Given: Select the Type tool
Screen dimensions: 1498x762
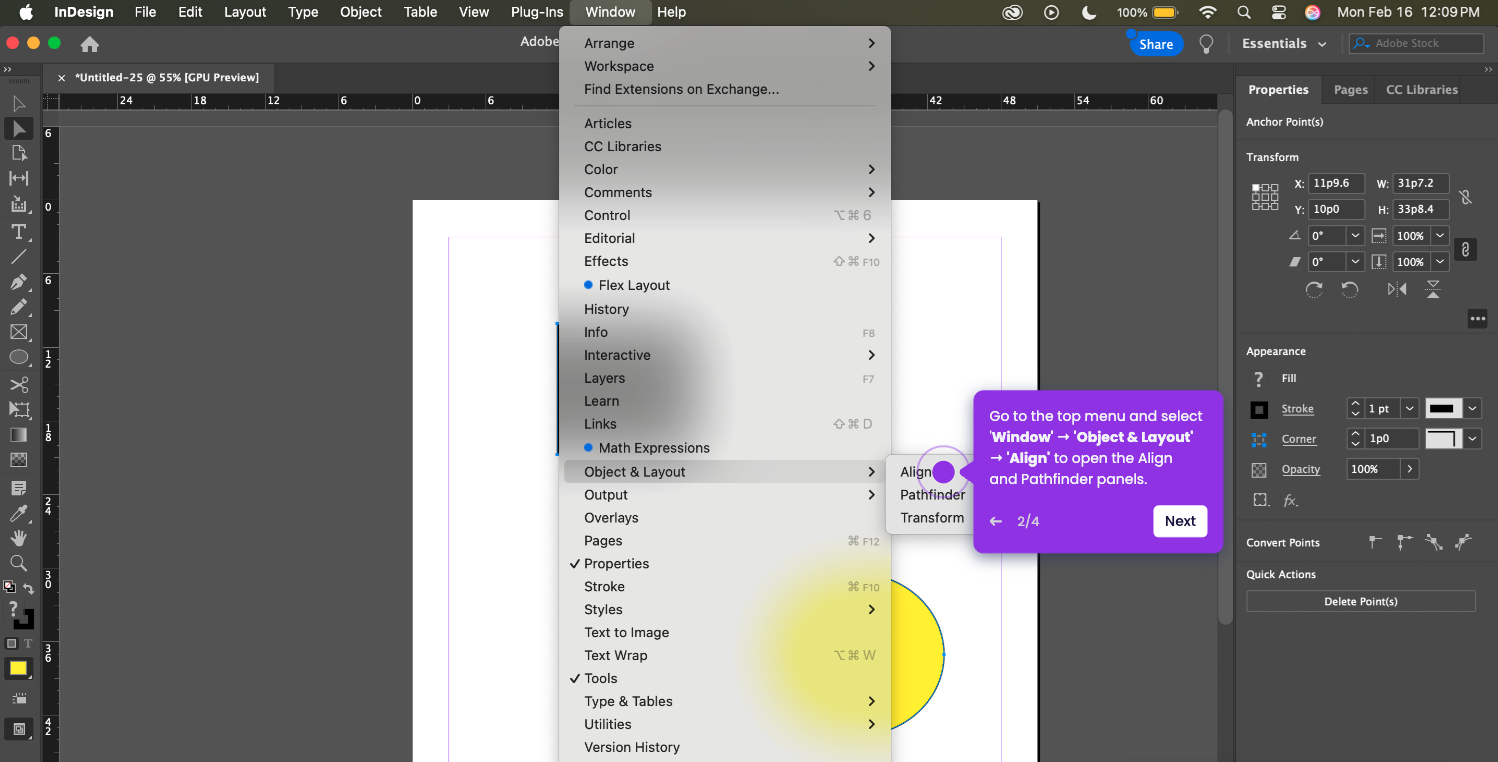Looking at the screenshot, I should [x=18, y=231].
